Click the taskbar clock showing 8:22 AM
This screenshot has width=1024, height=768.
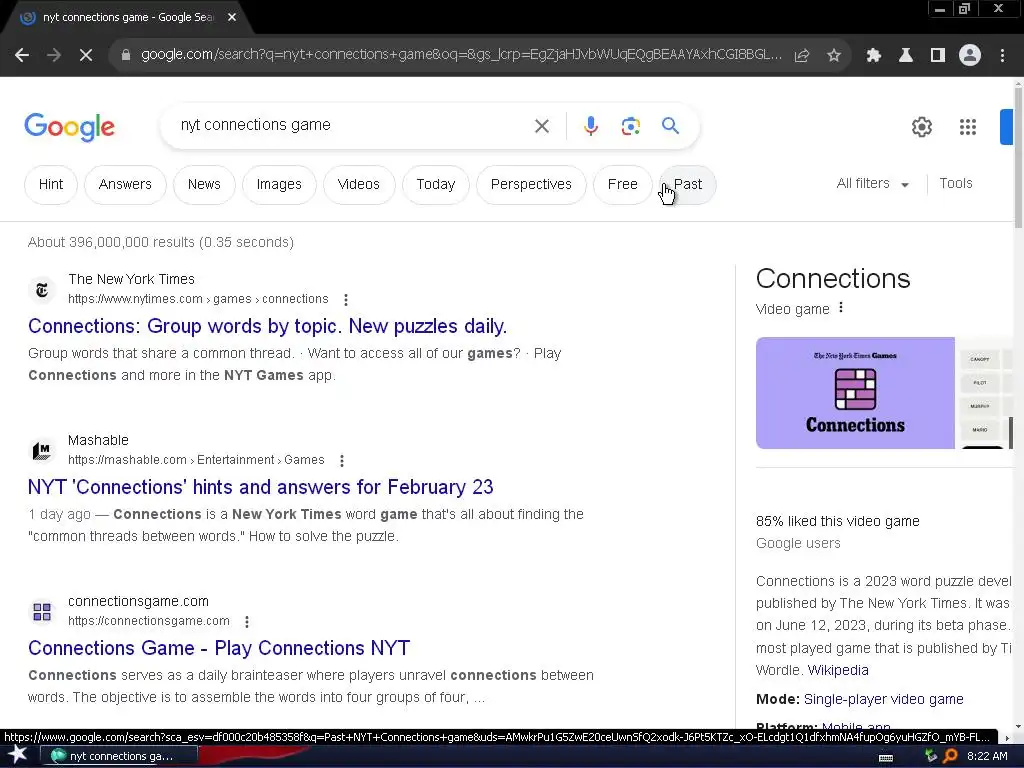987,756
